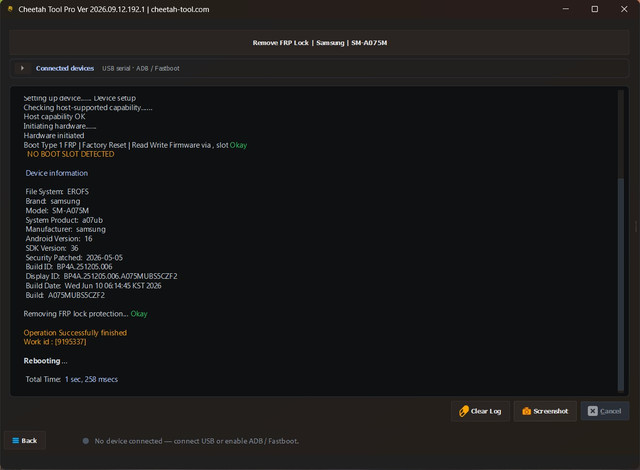640x470 pixels.
Task: Click the 'Total Time: 1 sec, 258 msecs' line
Action: [x=71, y=379]
